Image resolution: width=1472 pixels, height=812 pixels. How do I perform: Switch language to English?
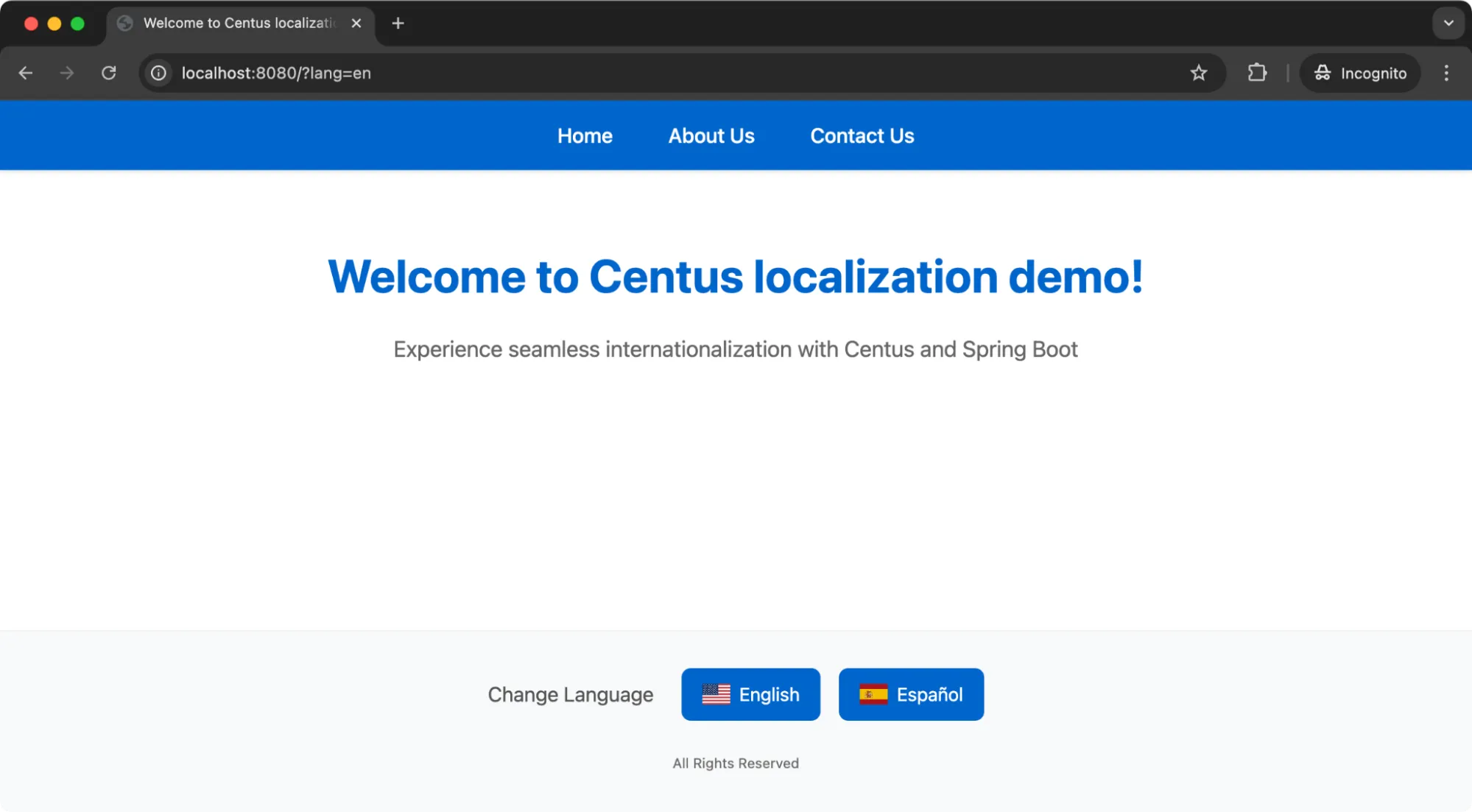(x=750, y=693)
